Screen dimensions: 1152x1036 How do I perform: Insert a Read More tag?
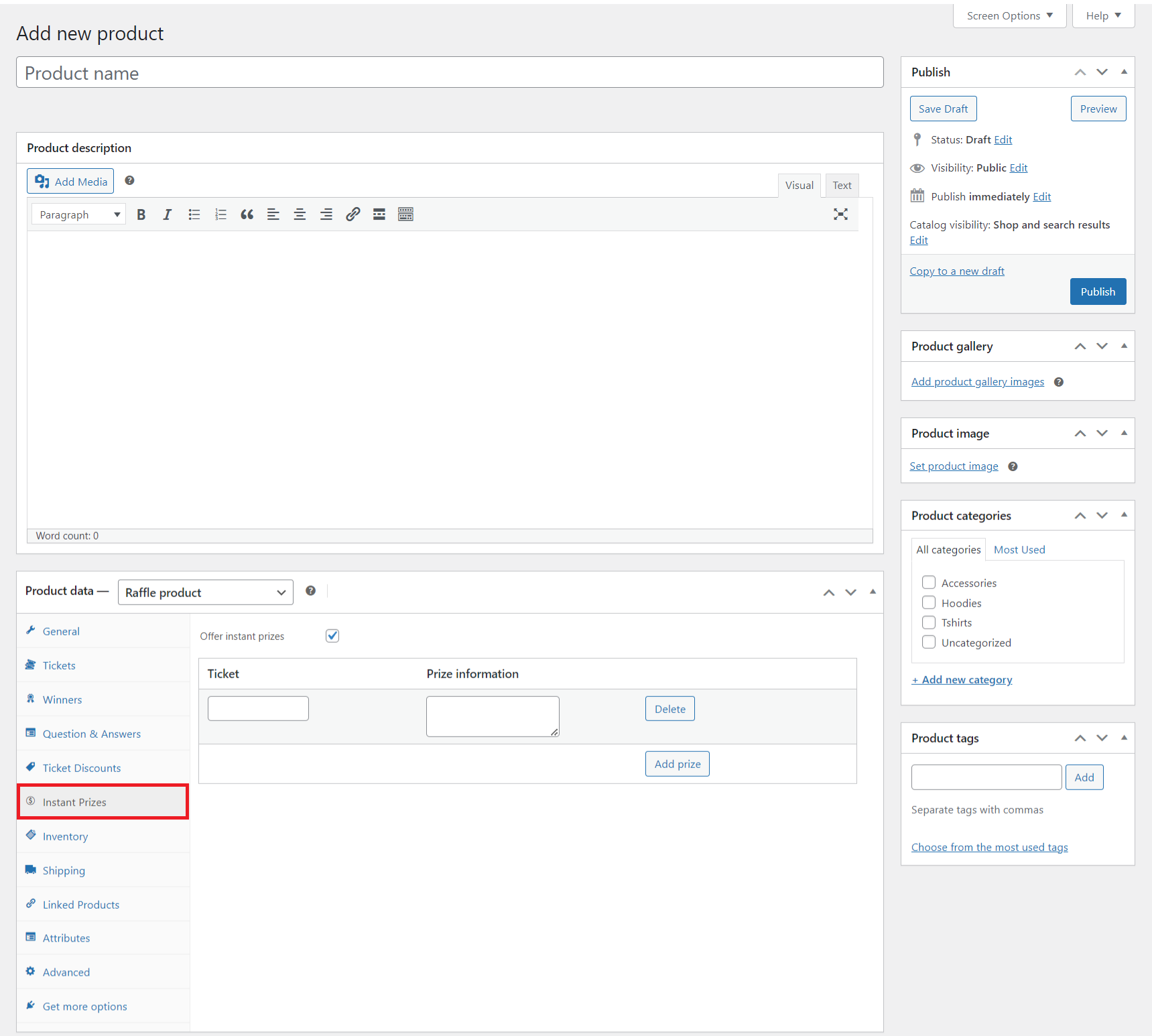coord(379,214)
